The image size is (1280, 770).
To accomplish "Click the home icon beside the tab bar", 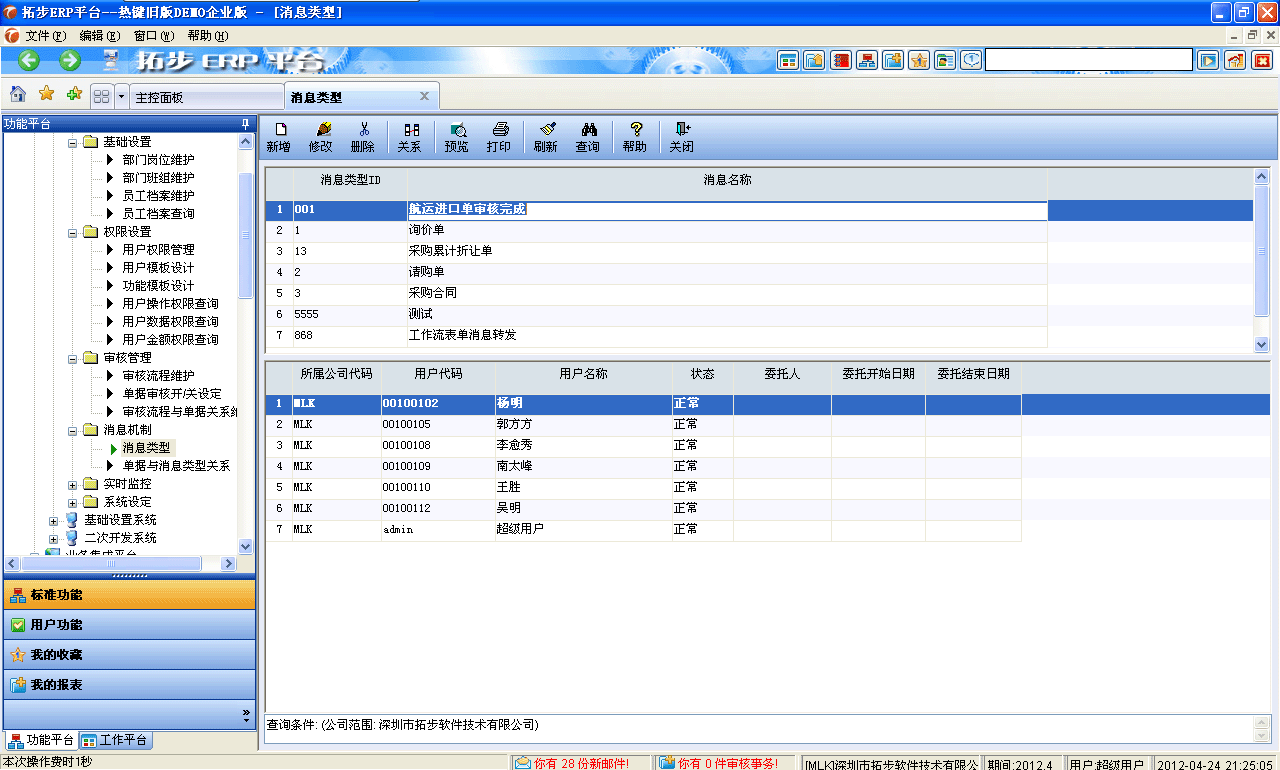I will [x=17, y=93].
